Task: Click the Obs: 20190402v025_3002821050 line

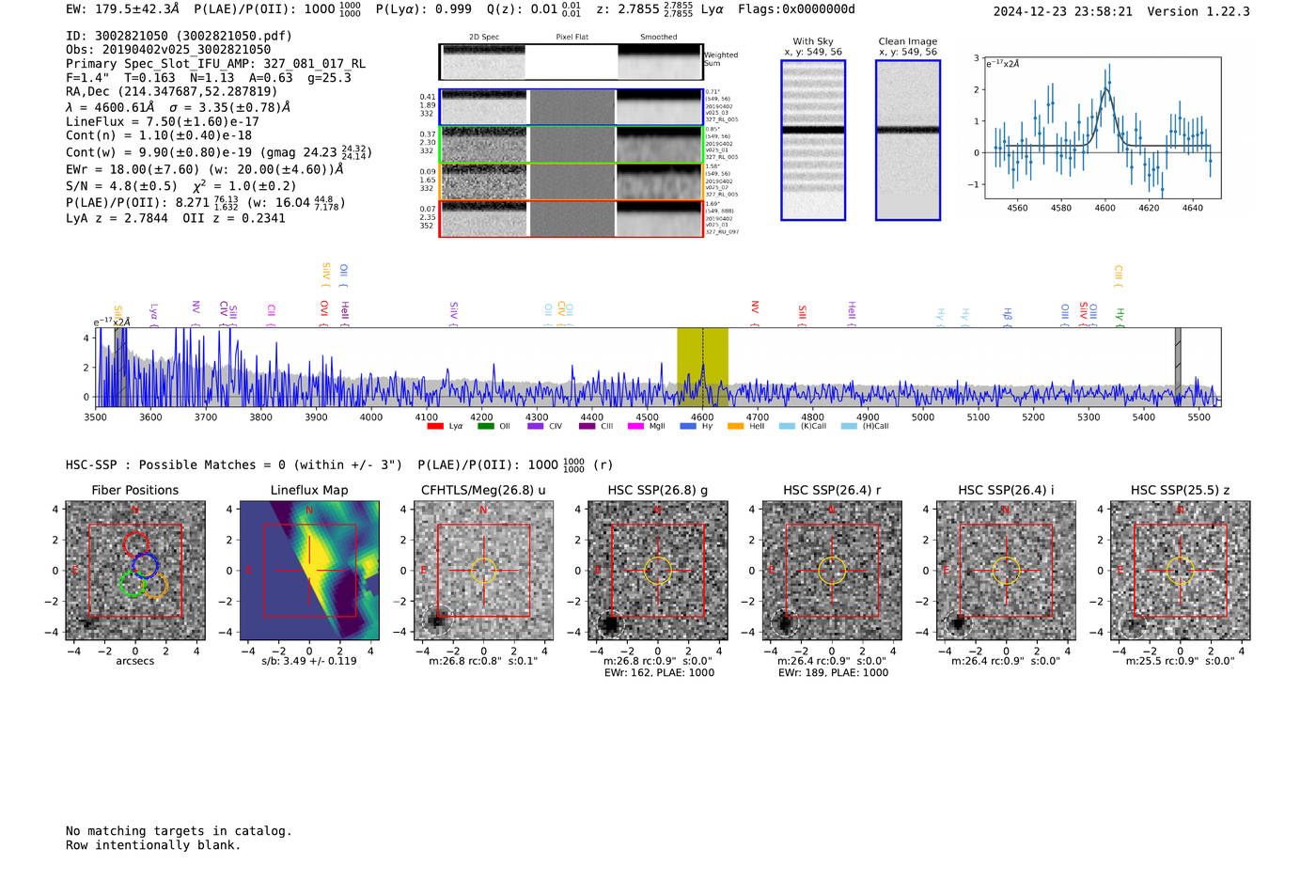Action: [x=168, y=49]
